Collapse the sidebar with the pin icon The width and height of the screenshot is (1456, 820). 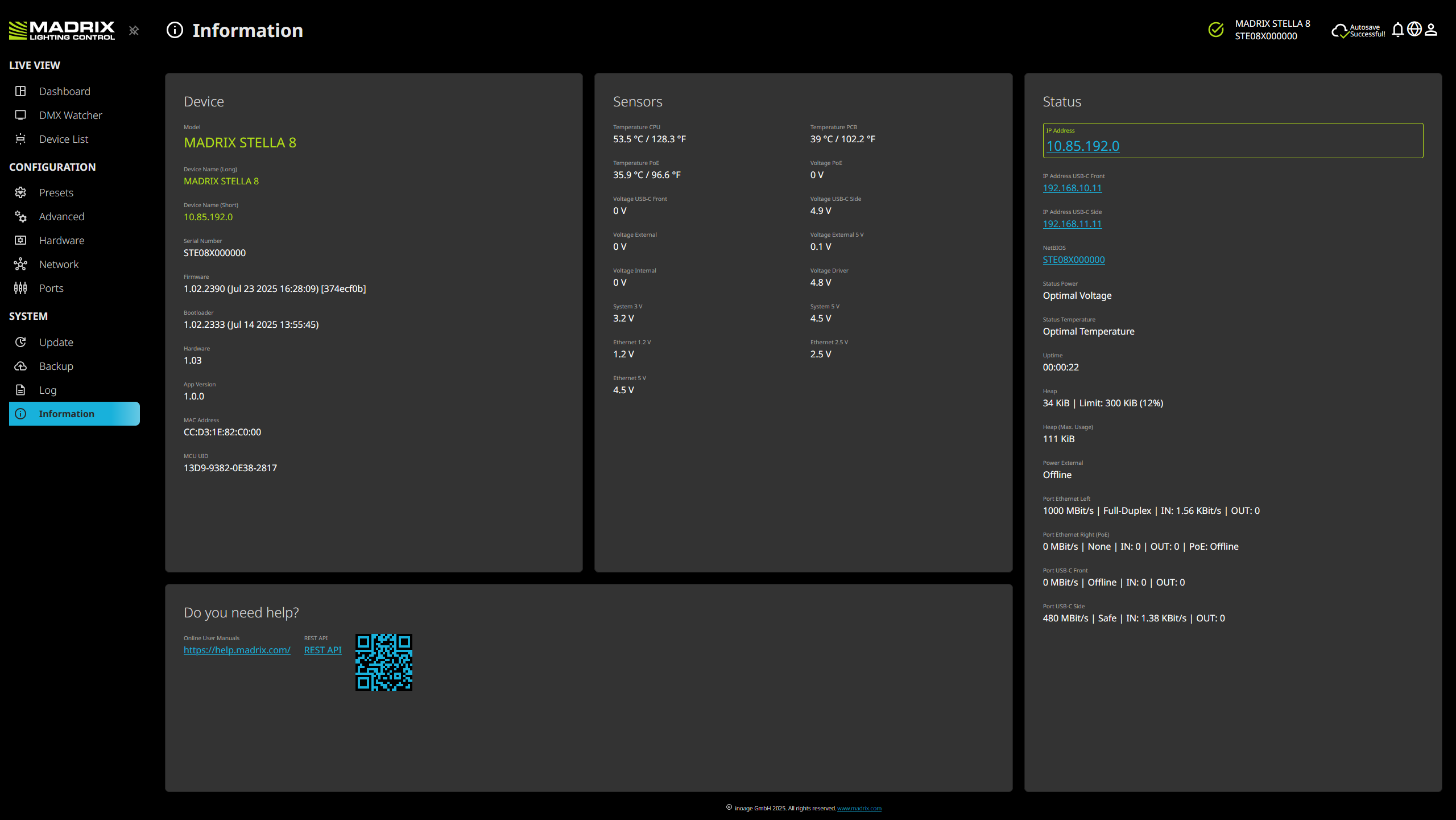tap(134, 30)
